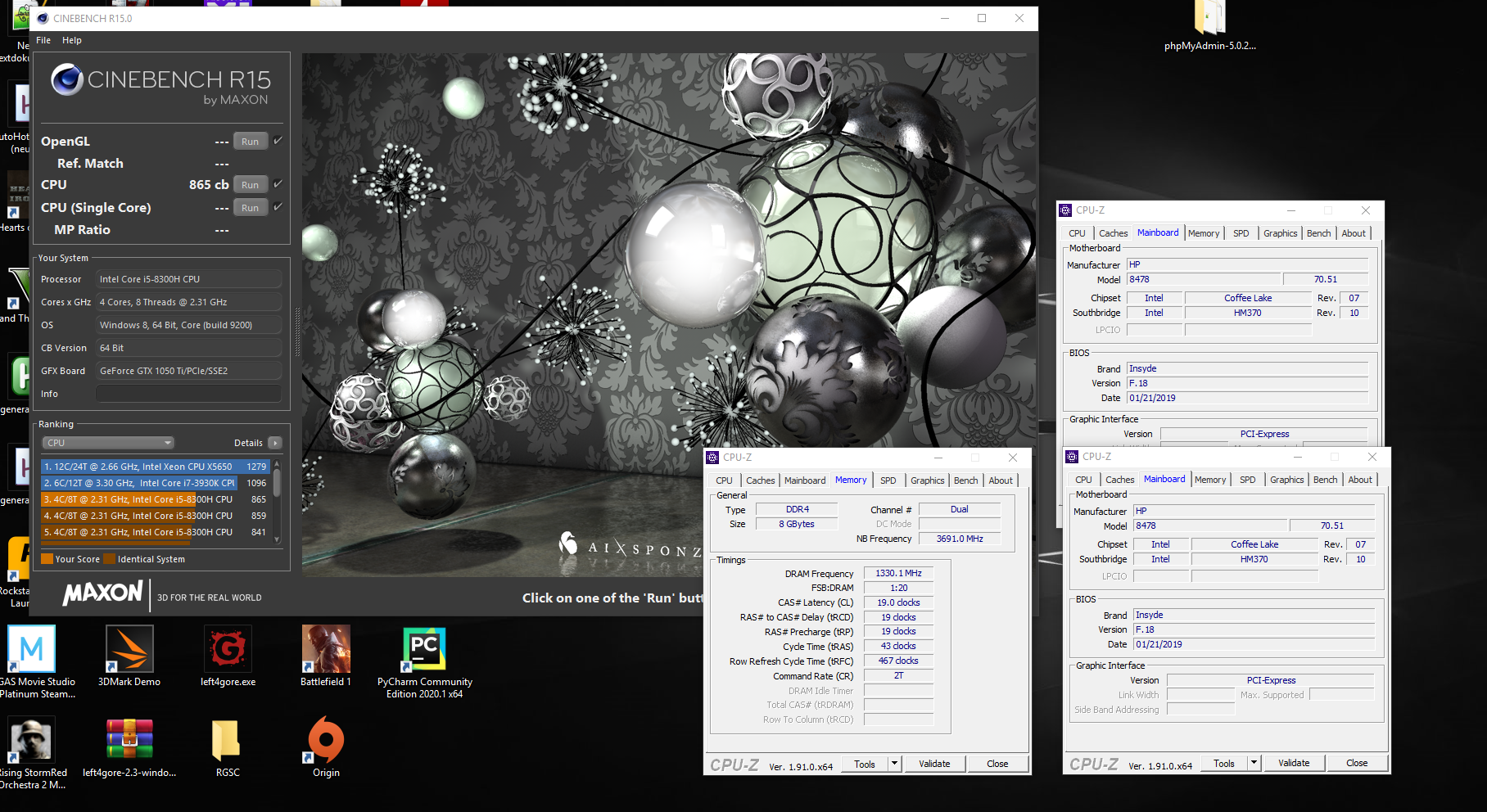Open RGSC folder on desktop
The image size is (1487, 812).
(x=228, y=746)
